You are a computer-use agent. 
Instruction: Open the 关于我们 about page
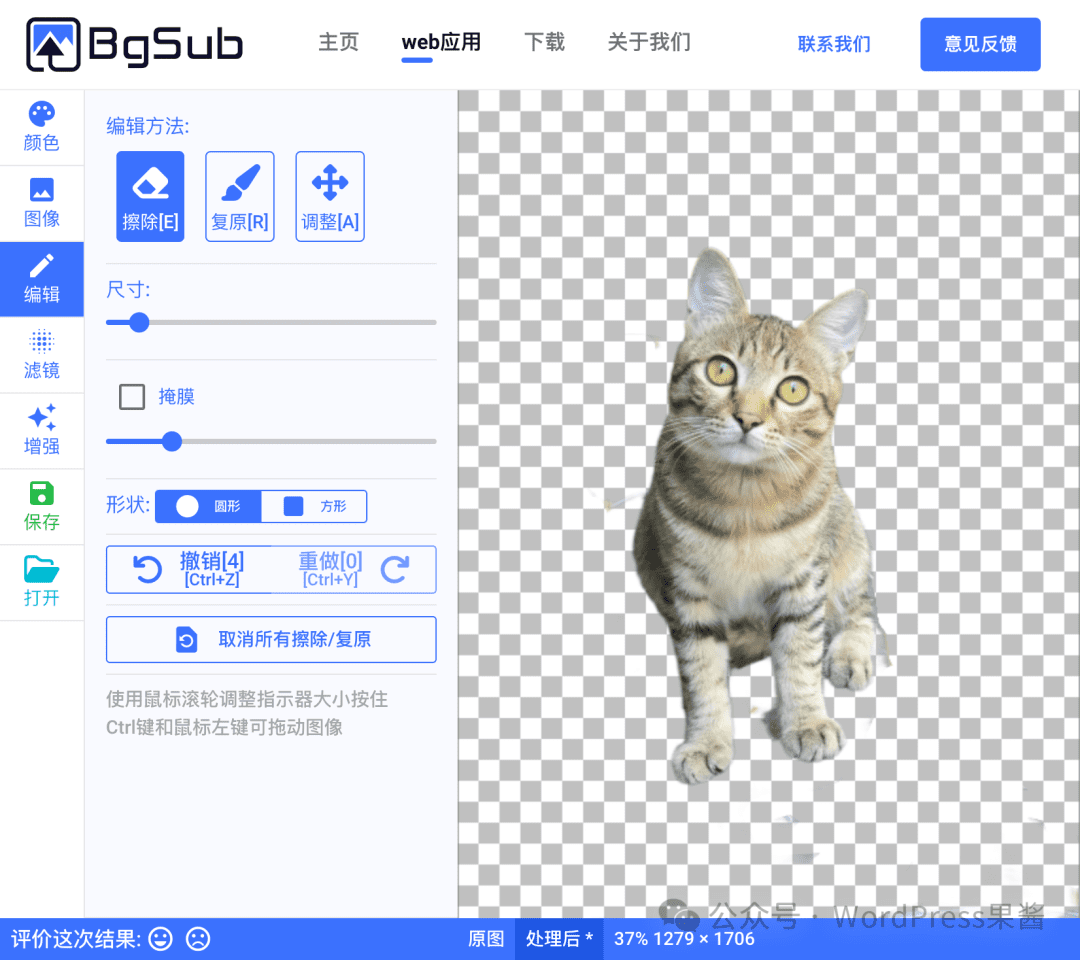click(649, 43)
